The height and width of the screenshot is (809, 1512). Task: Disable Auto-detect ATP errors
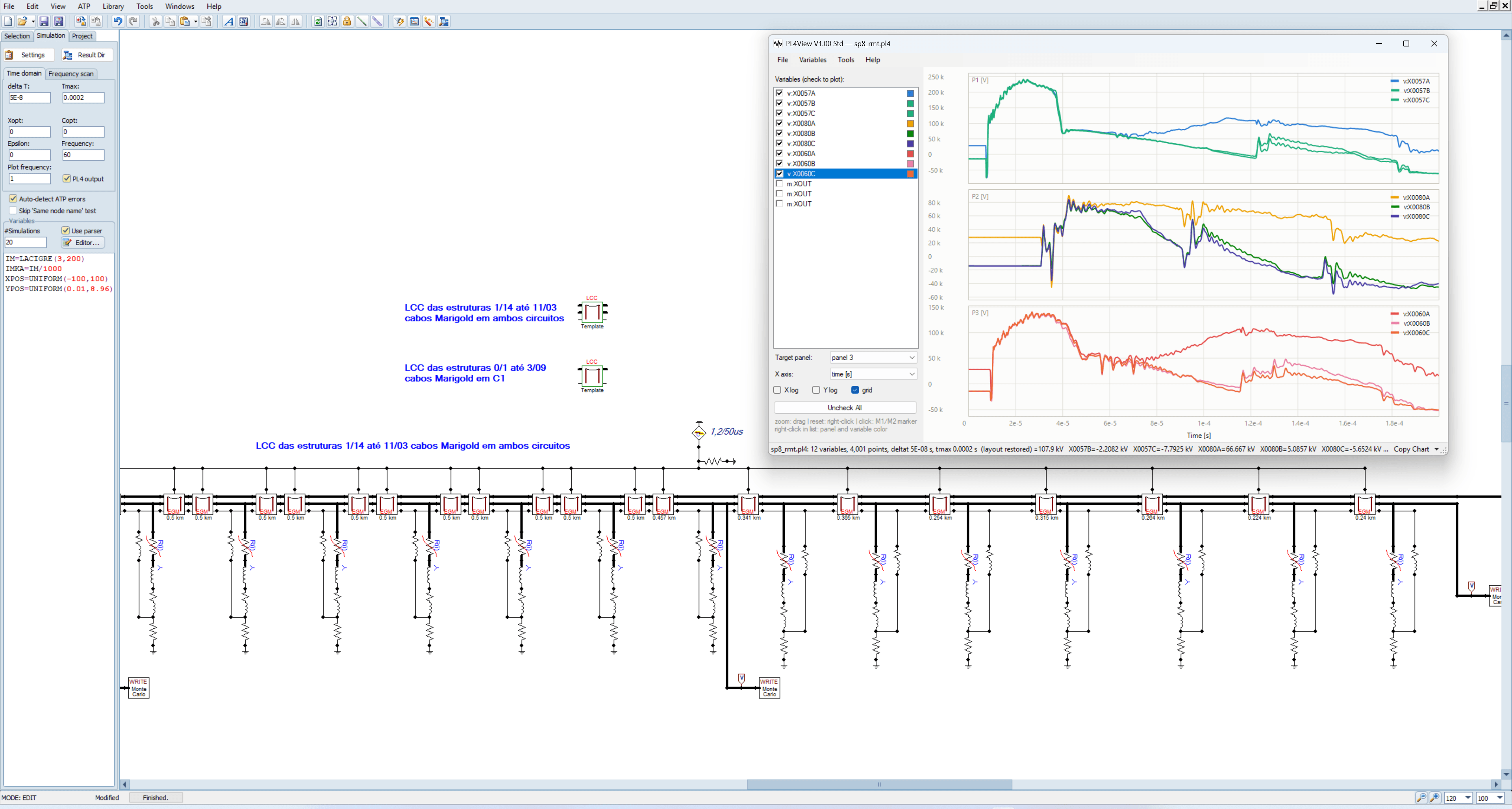[x=13, y=199]
